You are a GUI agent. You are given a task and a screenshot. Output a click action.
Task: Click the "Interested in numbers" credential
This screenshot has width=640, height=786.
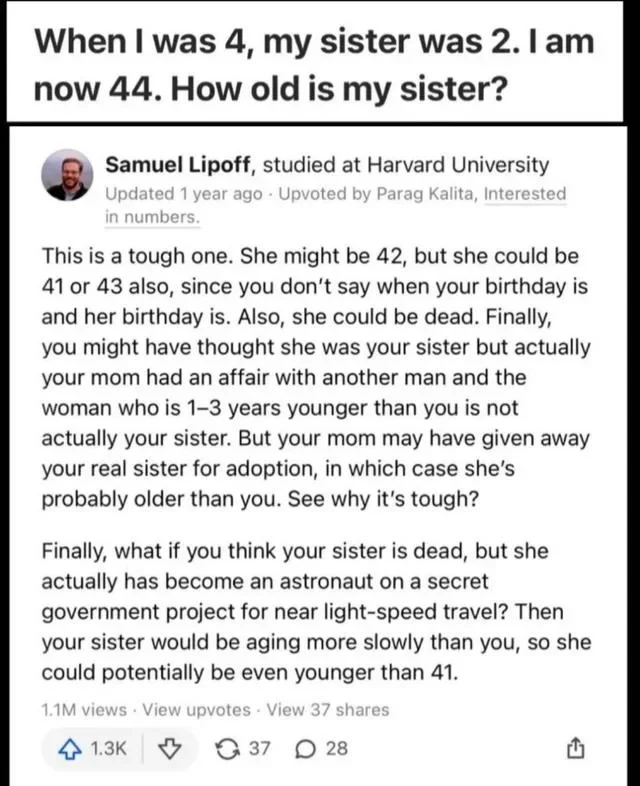pyautogui.click(x=525, y=193)
